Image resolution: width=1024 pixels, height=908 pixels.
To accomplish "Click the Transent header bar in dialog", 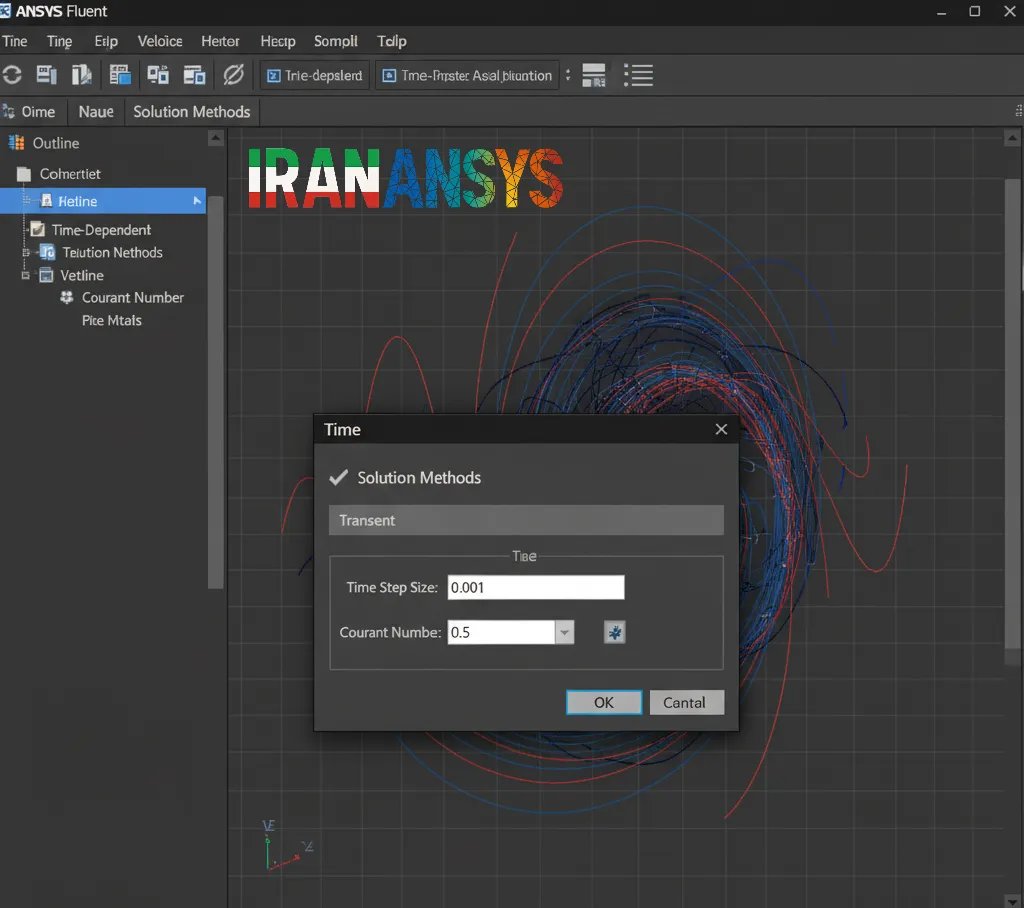I will tap(526, 520).
